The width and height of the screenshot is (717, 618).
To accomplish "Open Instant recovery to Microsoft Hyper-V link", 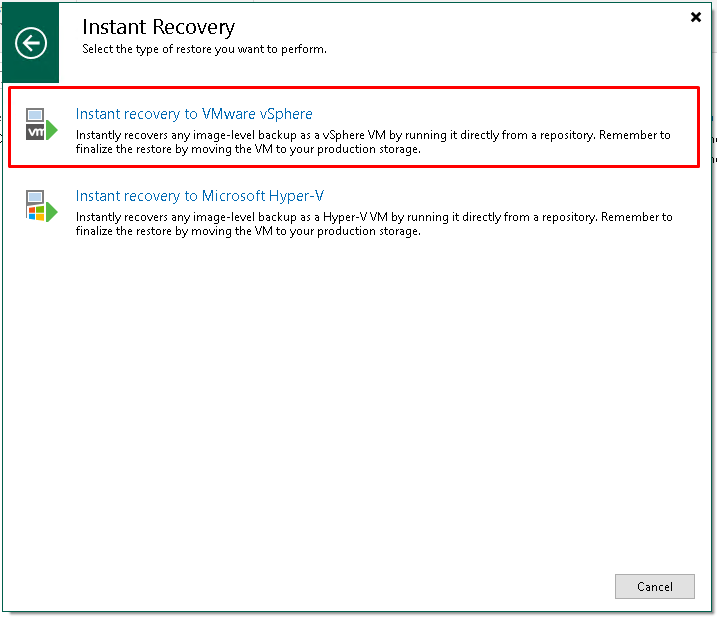I will point(200,196).
